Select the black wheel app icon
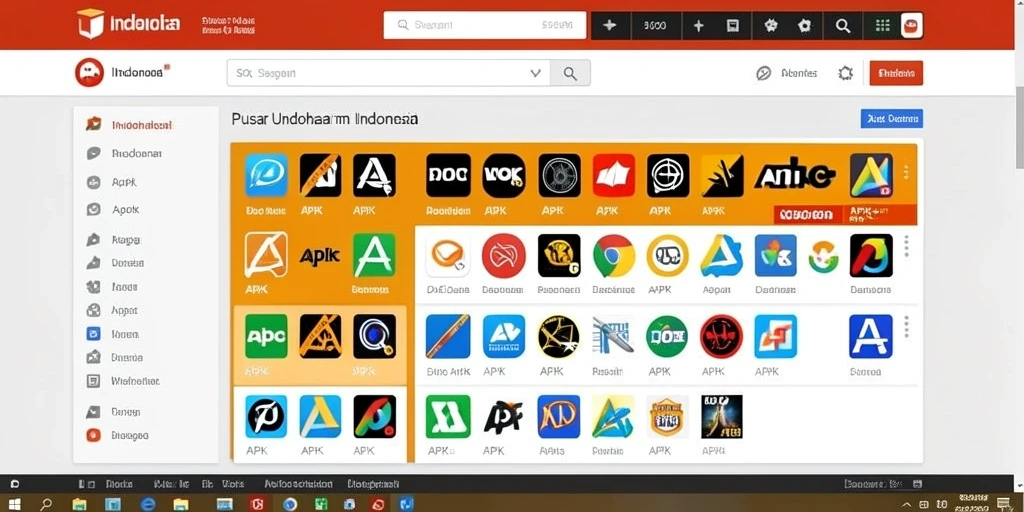 (559, 175)
